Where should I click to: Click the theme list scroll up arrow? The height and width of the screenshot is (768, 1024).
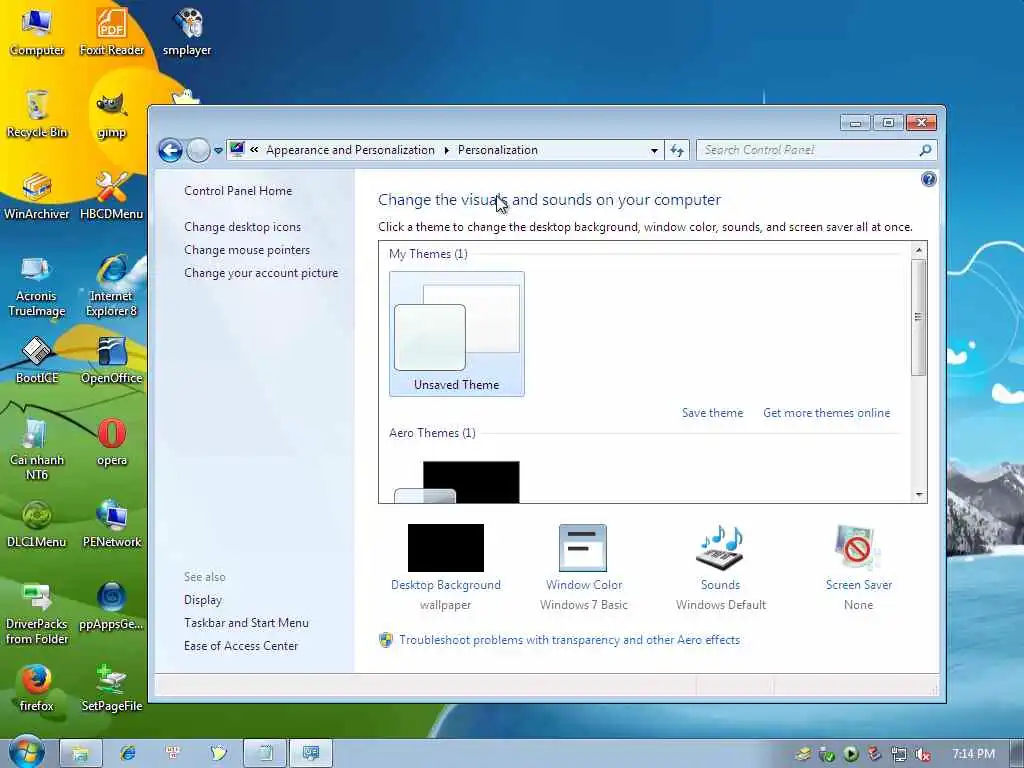pyautogui.click(x=918, y=250)
